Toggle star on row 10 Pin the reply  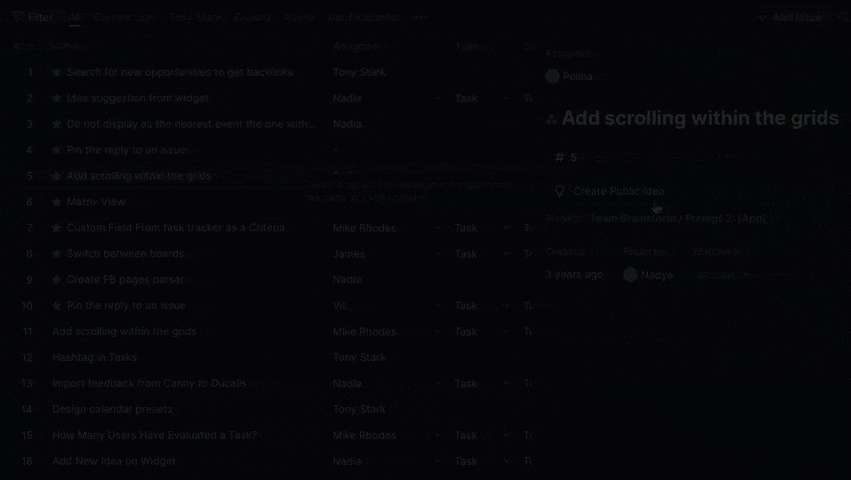point(57,306)
